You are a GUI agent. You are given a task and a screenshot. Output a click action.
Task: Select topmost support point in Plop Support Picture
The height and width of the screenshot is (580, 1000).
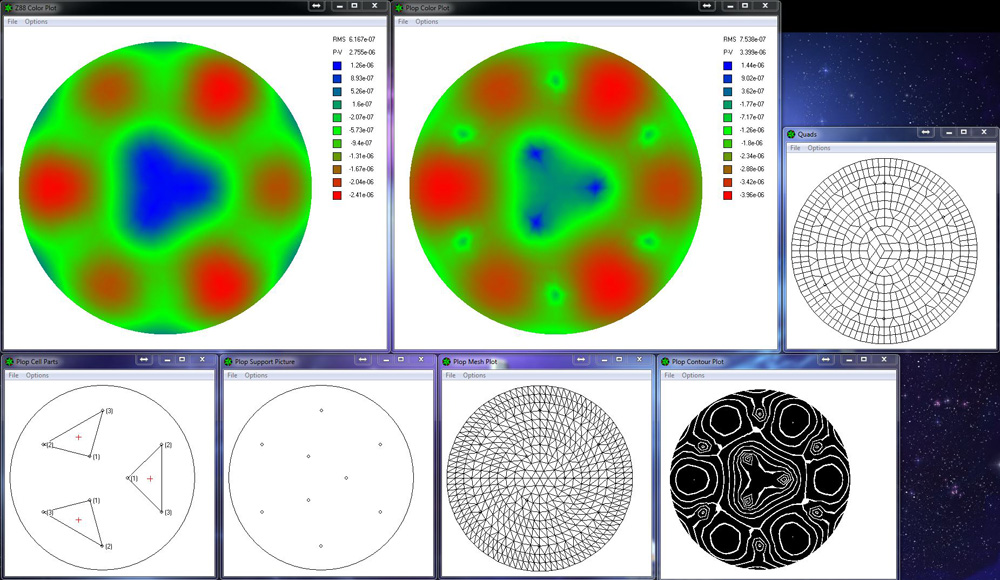321,410
